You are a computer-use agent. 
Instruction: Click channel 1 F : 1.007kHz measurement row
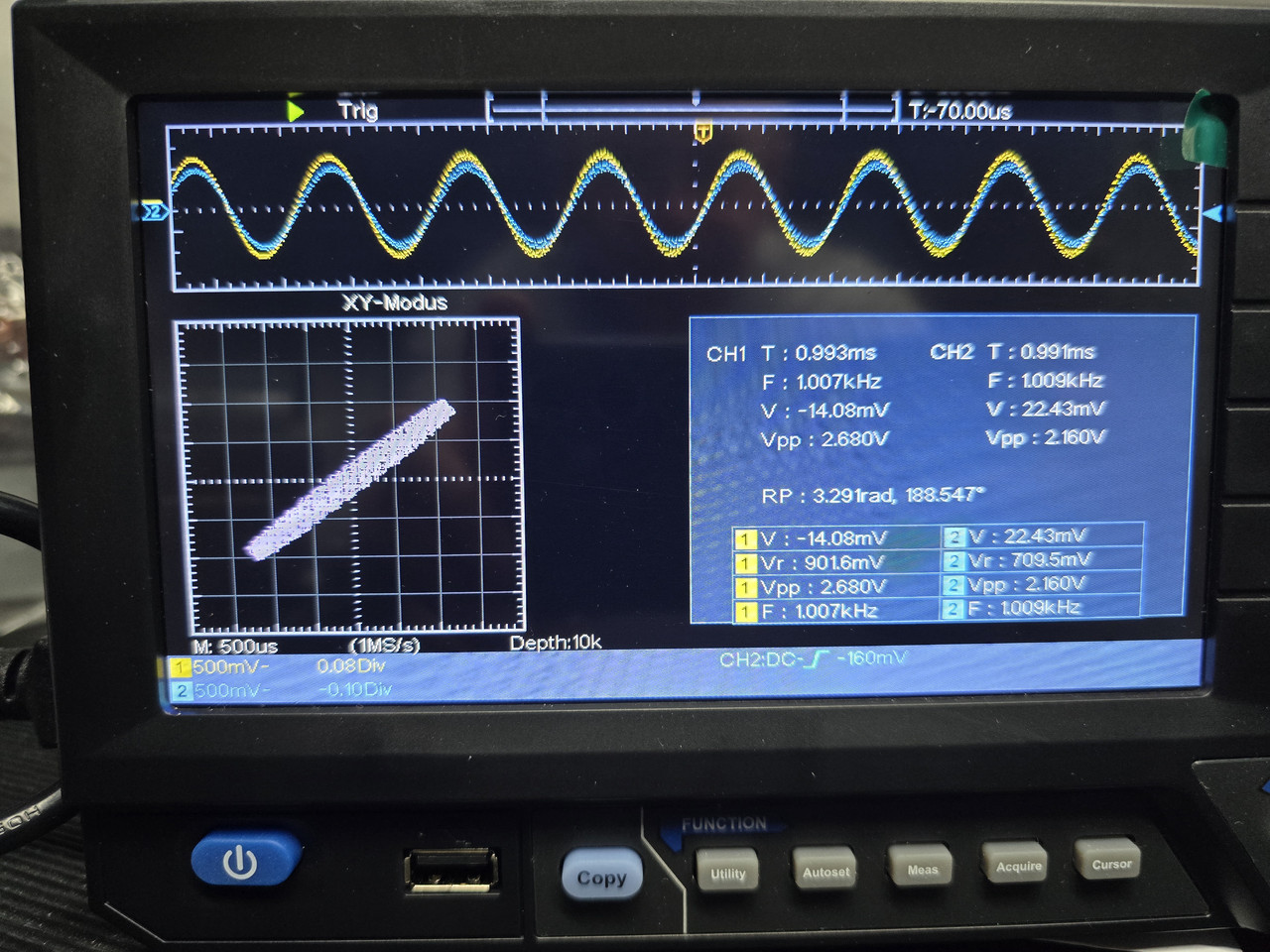(x=836, y=612)
